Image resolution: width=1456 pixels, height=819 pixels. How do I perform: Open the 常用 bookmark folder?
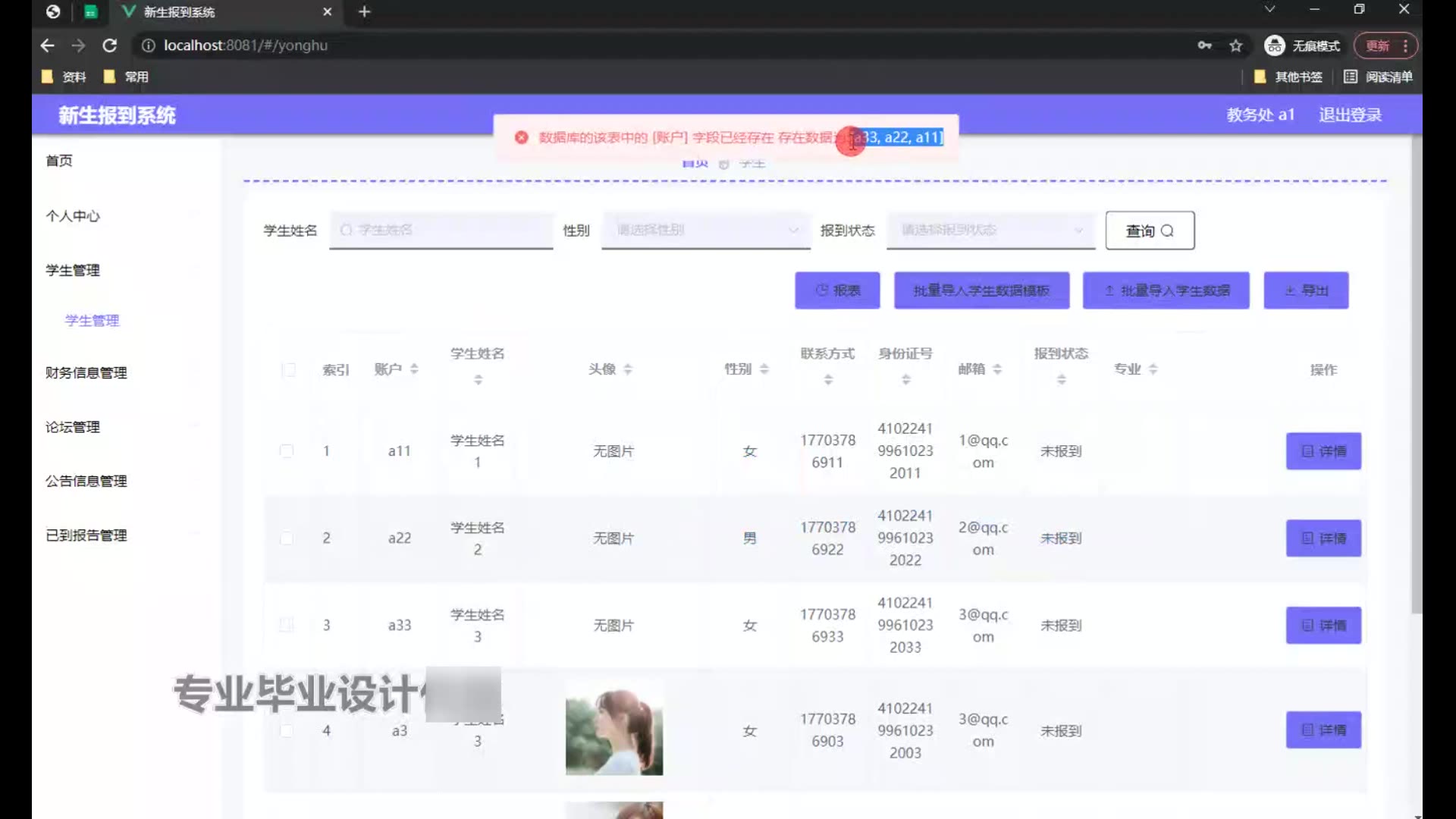[x=126, y=77]
